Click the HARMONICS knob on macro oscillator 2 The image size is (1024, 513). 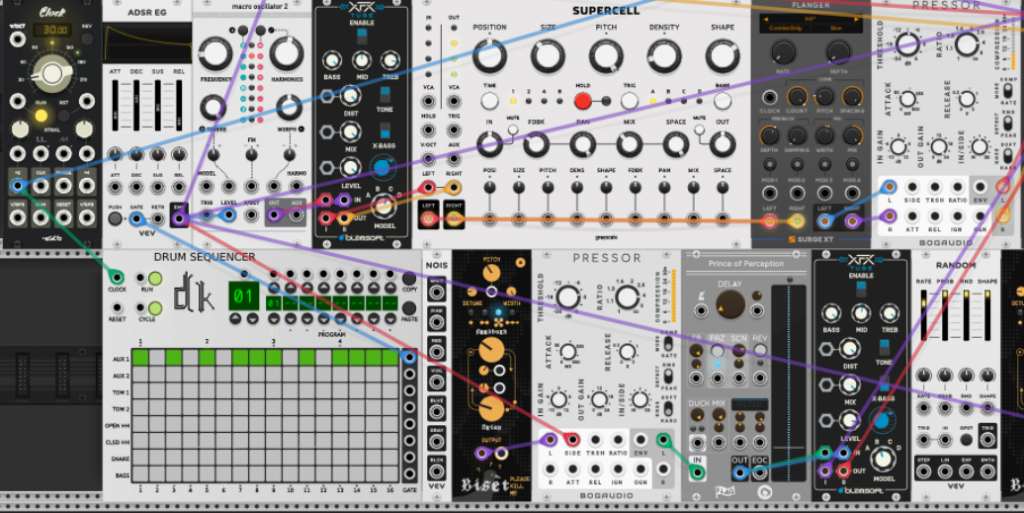[x=287, y=54]
